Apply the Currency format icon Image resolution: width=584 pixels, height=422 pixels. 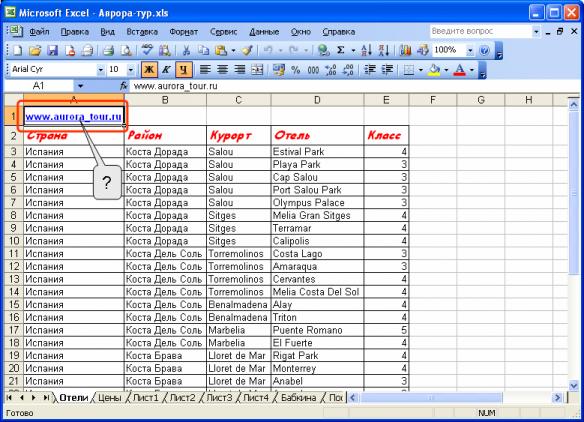[x=278, y=70]
